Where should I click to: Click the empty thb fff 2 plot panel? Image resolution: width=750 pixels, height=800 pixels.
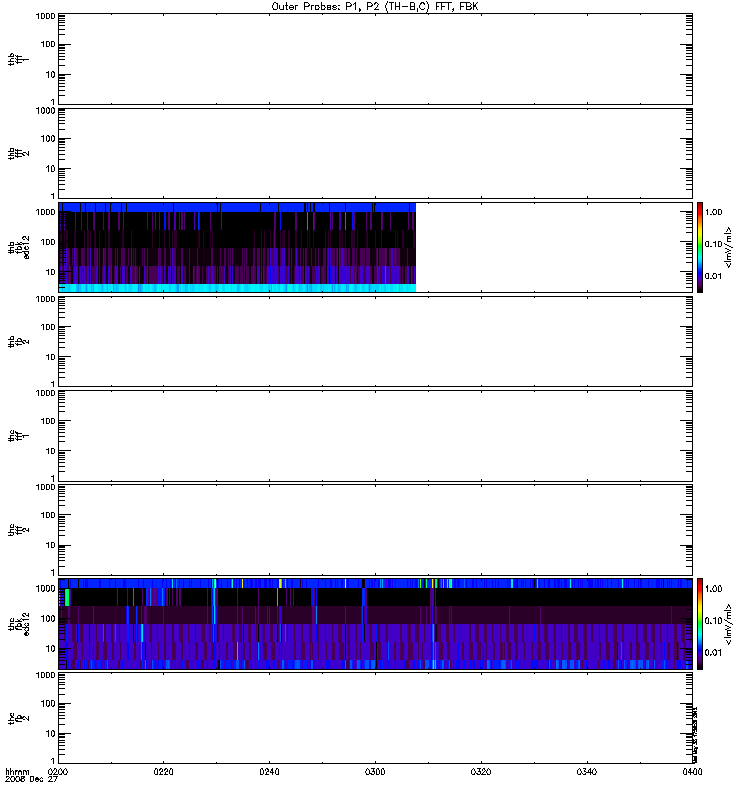click(375, 153)
